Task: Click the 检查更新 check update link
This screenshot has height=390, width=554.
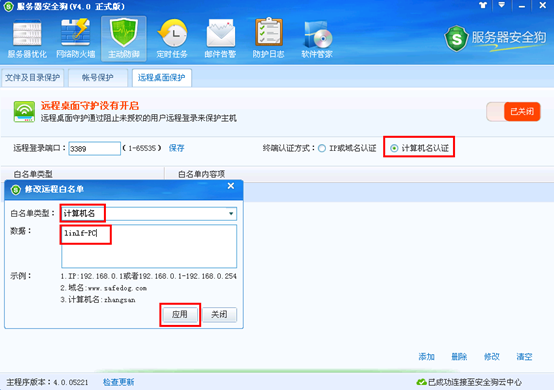Action: pos(118,382)
